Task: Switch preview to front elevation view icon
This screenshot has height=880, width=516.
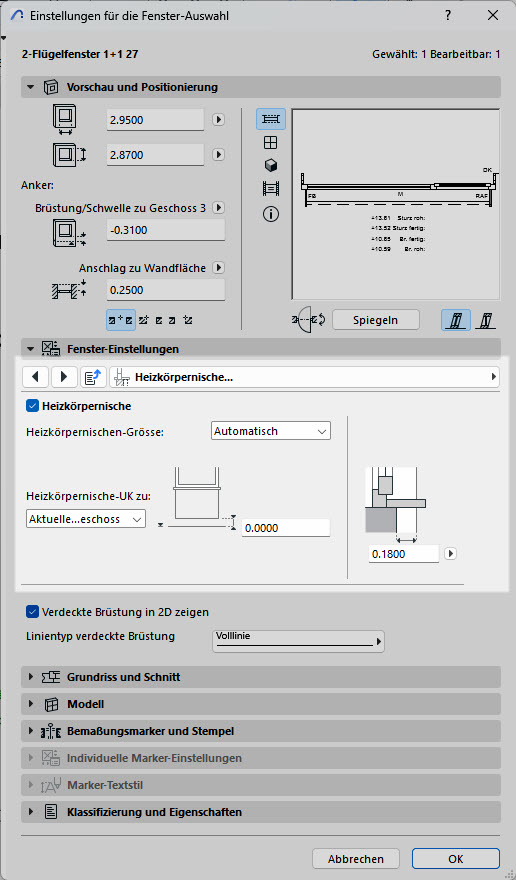Action: [271, 143]
